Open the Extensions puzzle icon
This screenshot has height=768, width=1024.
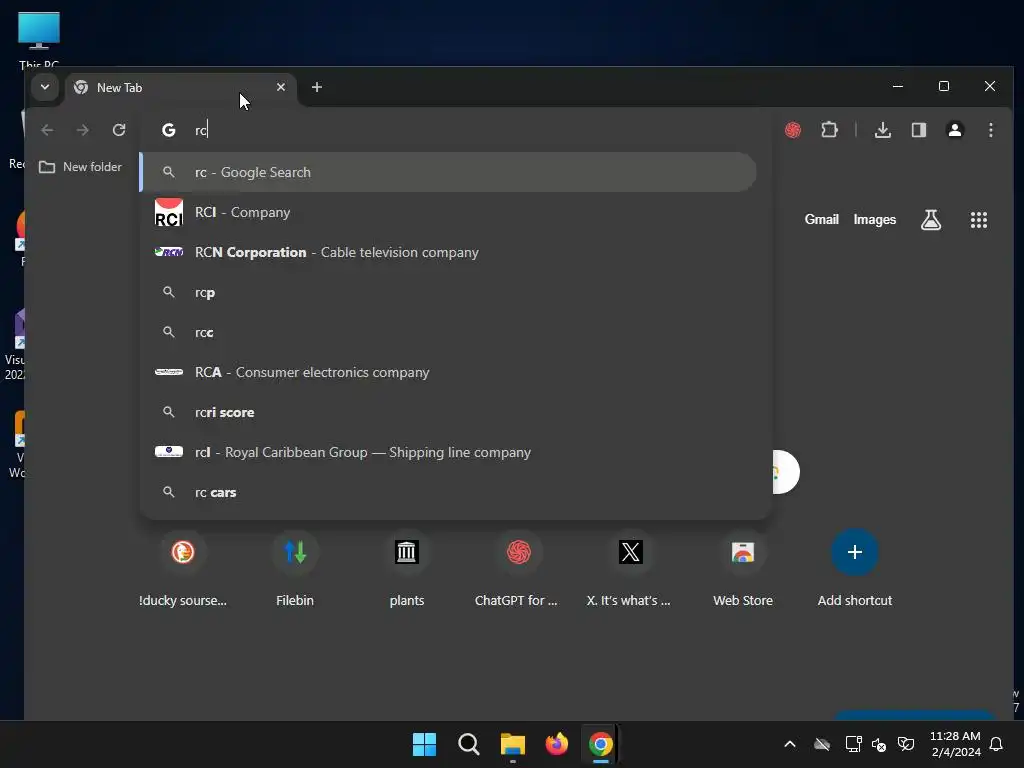coord(829,130)
